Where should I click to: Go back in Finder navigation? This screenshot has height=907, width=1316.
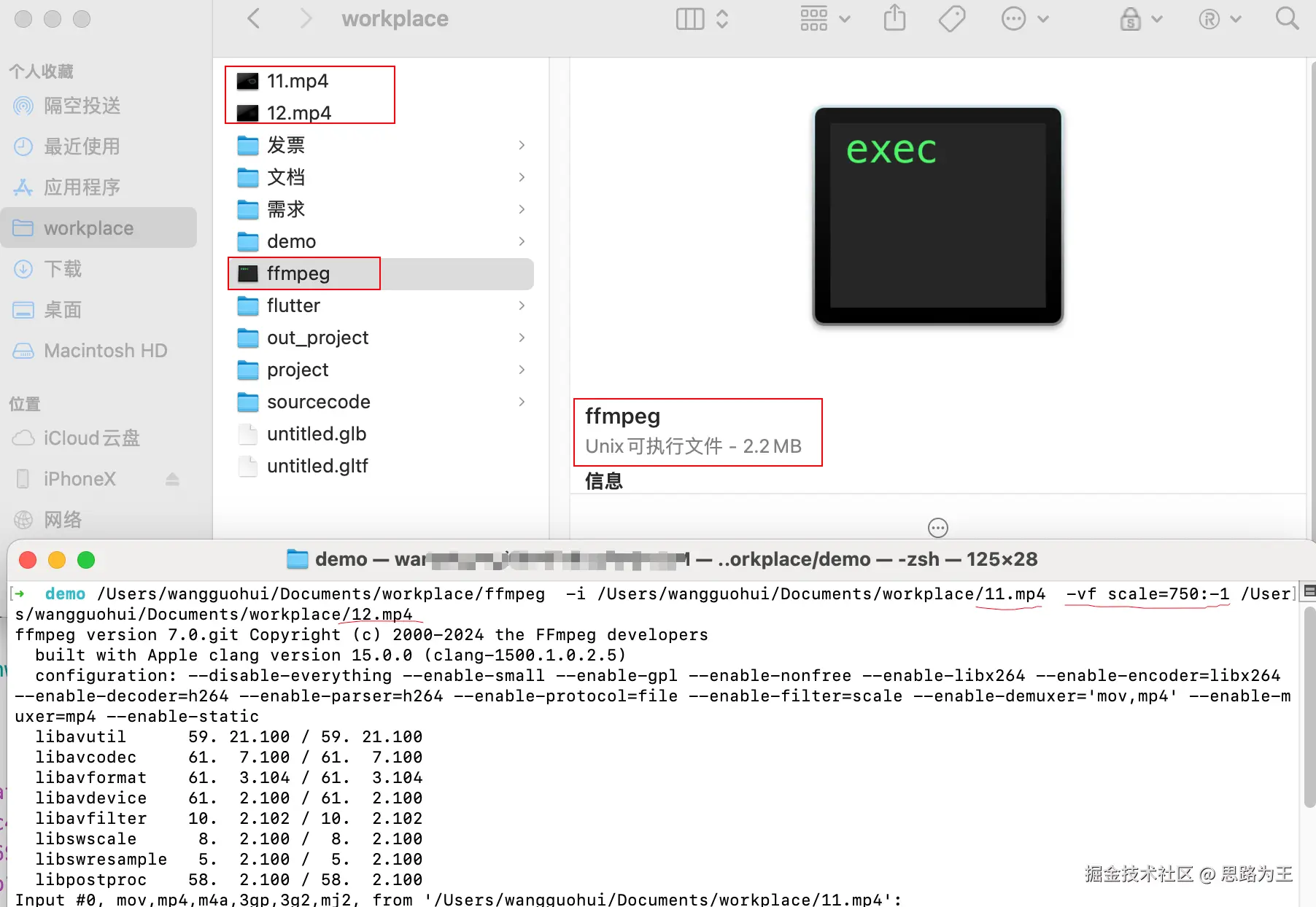tap(254, 19)
